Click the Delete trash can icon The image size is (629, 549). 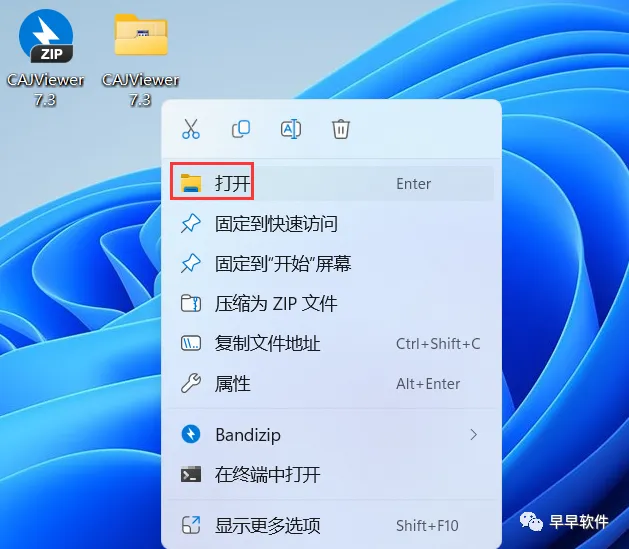341,129
